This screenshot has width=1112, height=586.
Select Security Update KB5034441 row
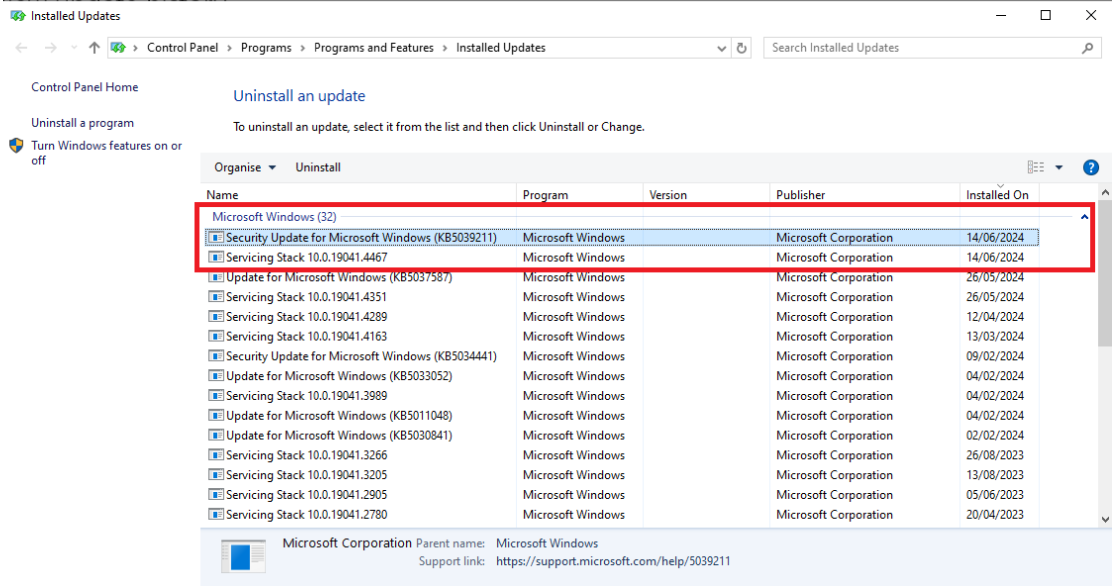point(622,356)
